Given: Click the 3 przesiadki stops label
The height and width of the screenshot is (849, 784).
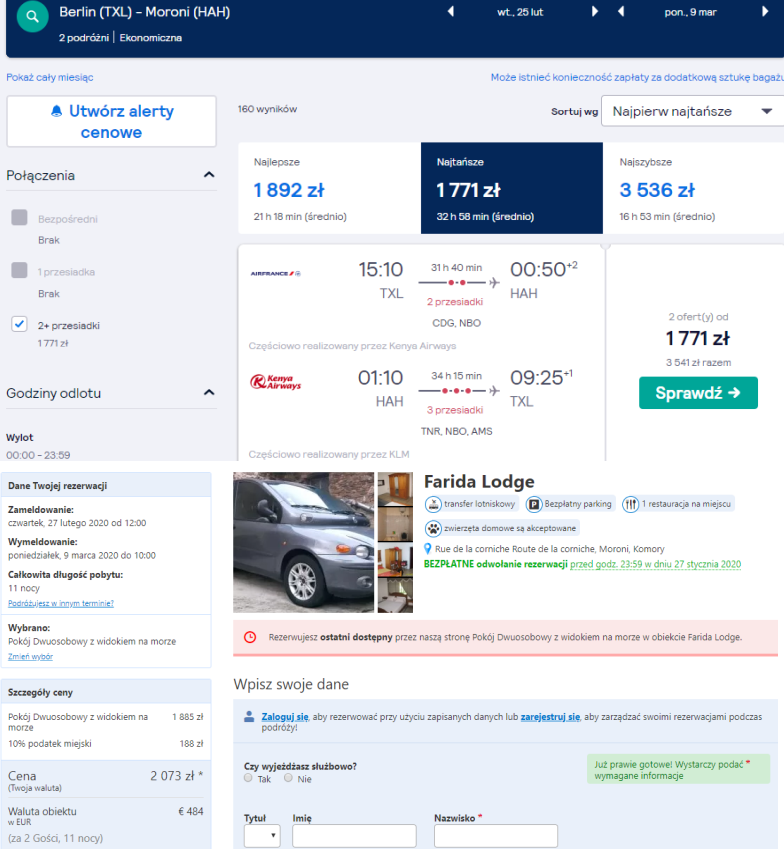Looking at the screenshot, I should (x=455, y=410).
